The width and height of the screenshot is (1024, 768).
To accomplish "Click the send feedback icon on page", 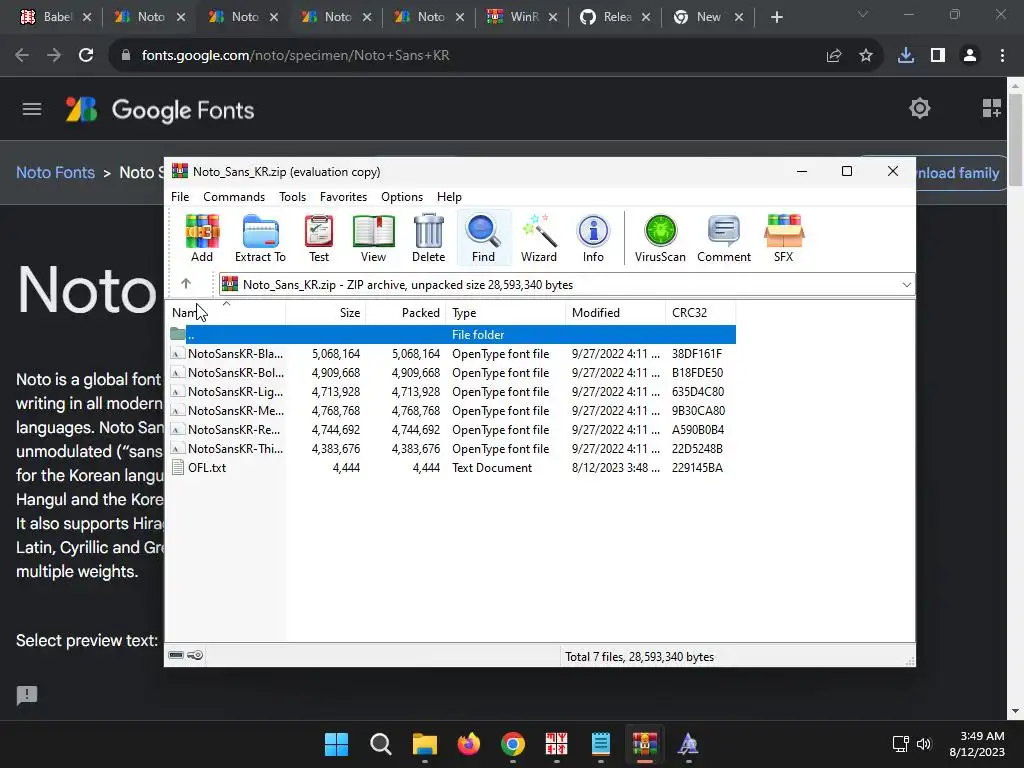I will pos(27,695).
